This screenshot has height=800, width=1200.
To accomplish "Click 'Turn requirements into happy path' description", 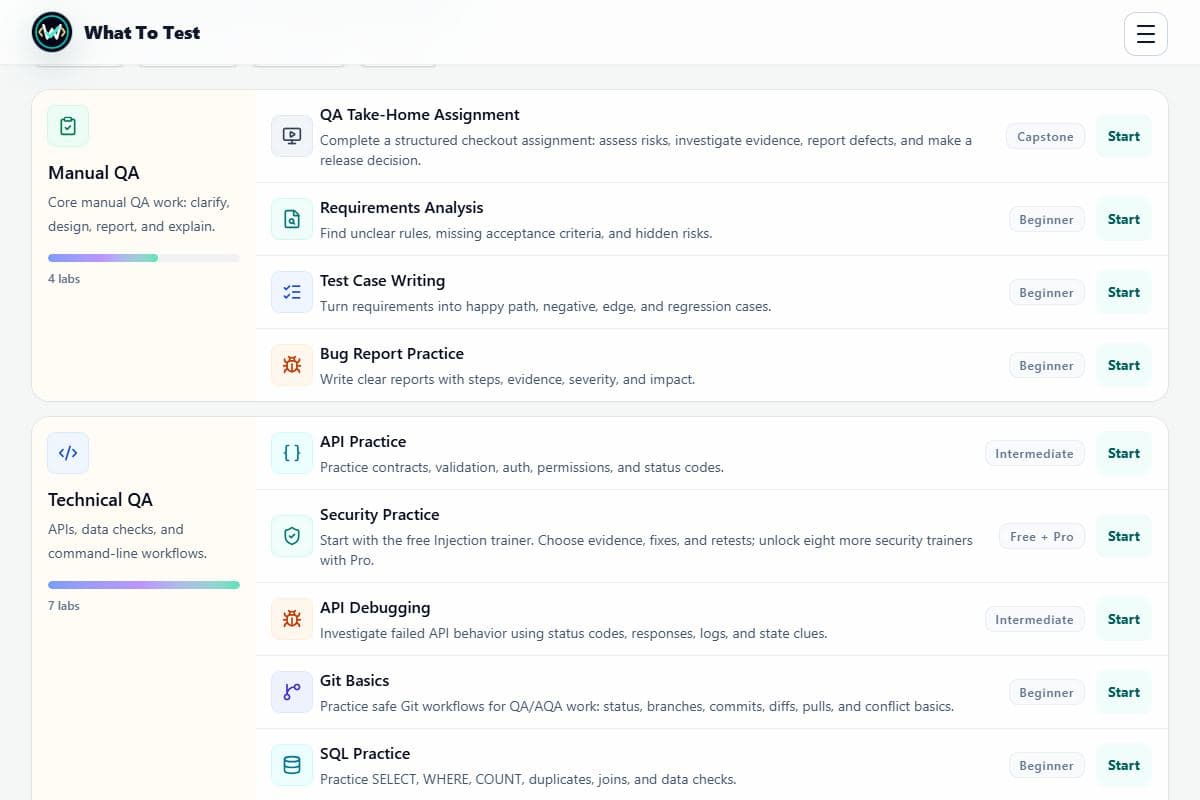I will click(546, 307).
